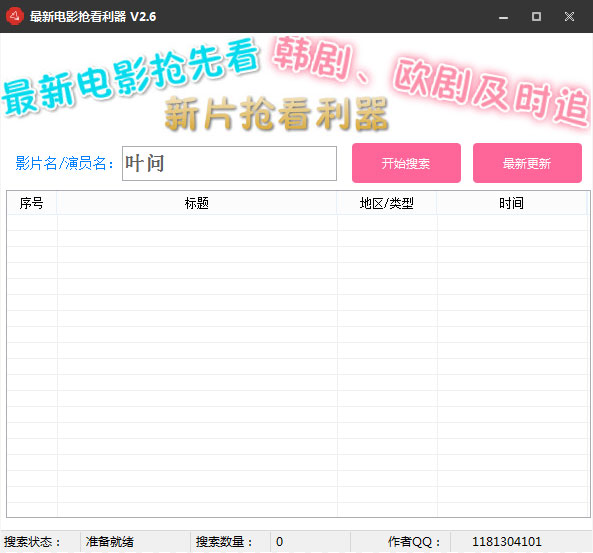Sort results by the 序号 column header

click(x=32, y=203)
